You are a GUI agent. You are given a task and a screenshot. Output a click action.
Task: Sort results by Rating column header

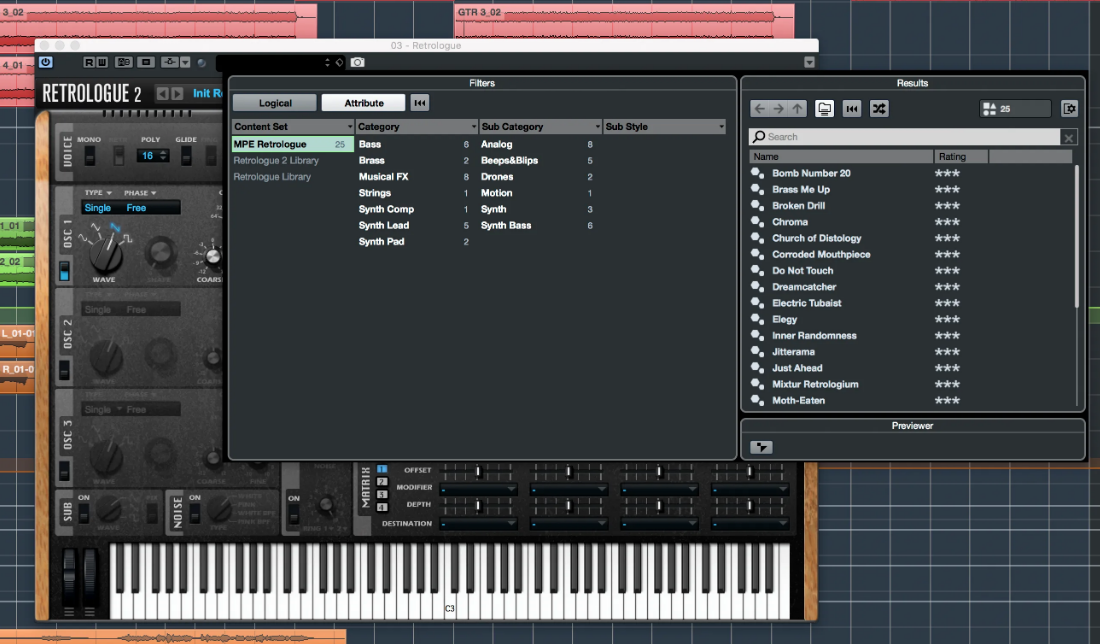pos(960,156)
